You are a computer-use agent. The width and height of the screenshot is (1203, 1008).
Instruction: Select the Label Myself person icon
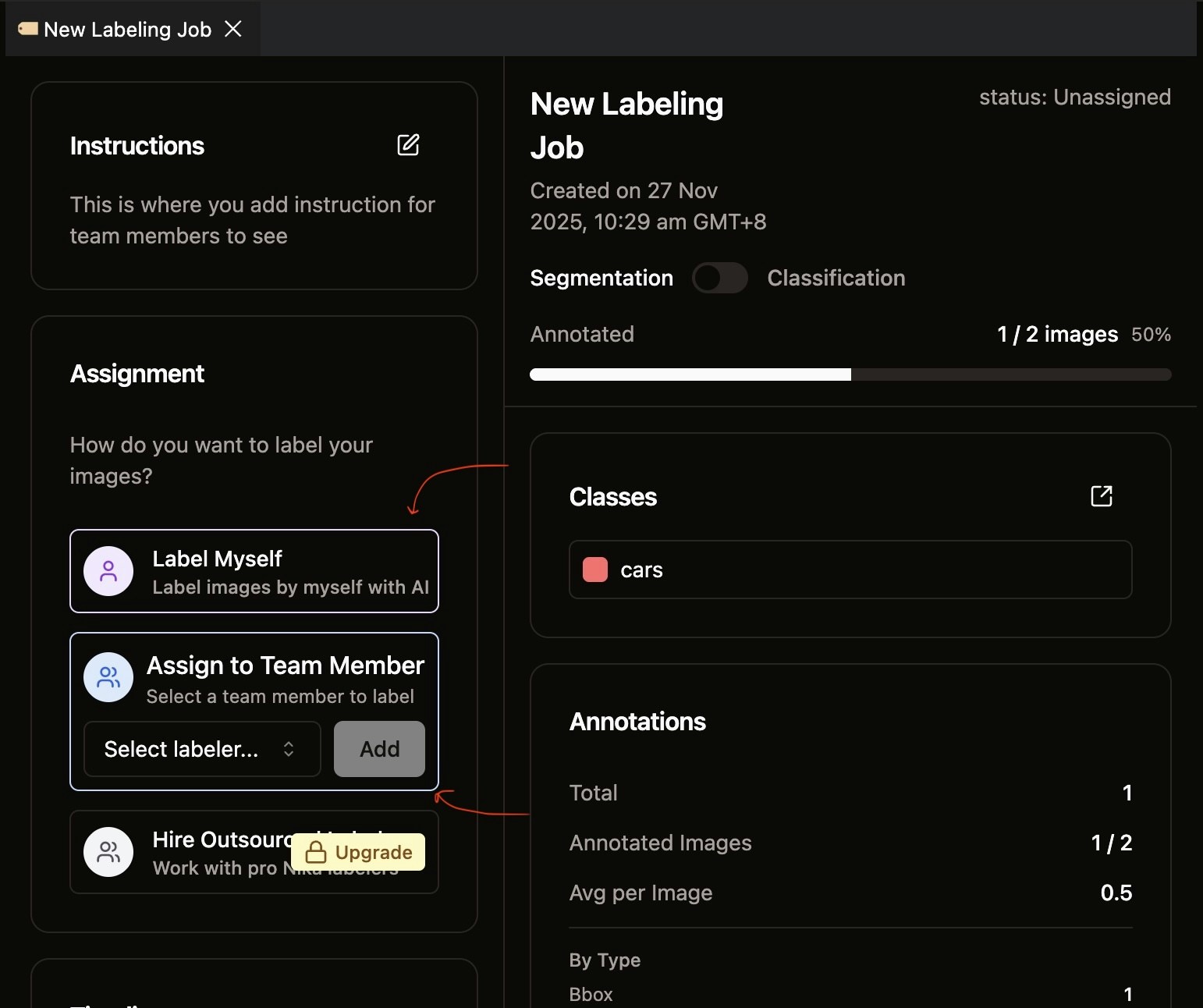(108, 571)
